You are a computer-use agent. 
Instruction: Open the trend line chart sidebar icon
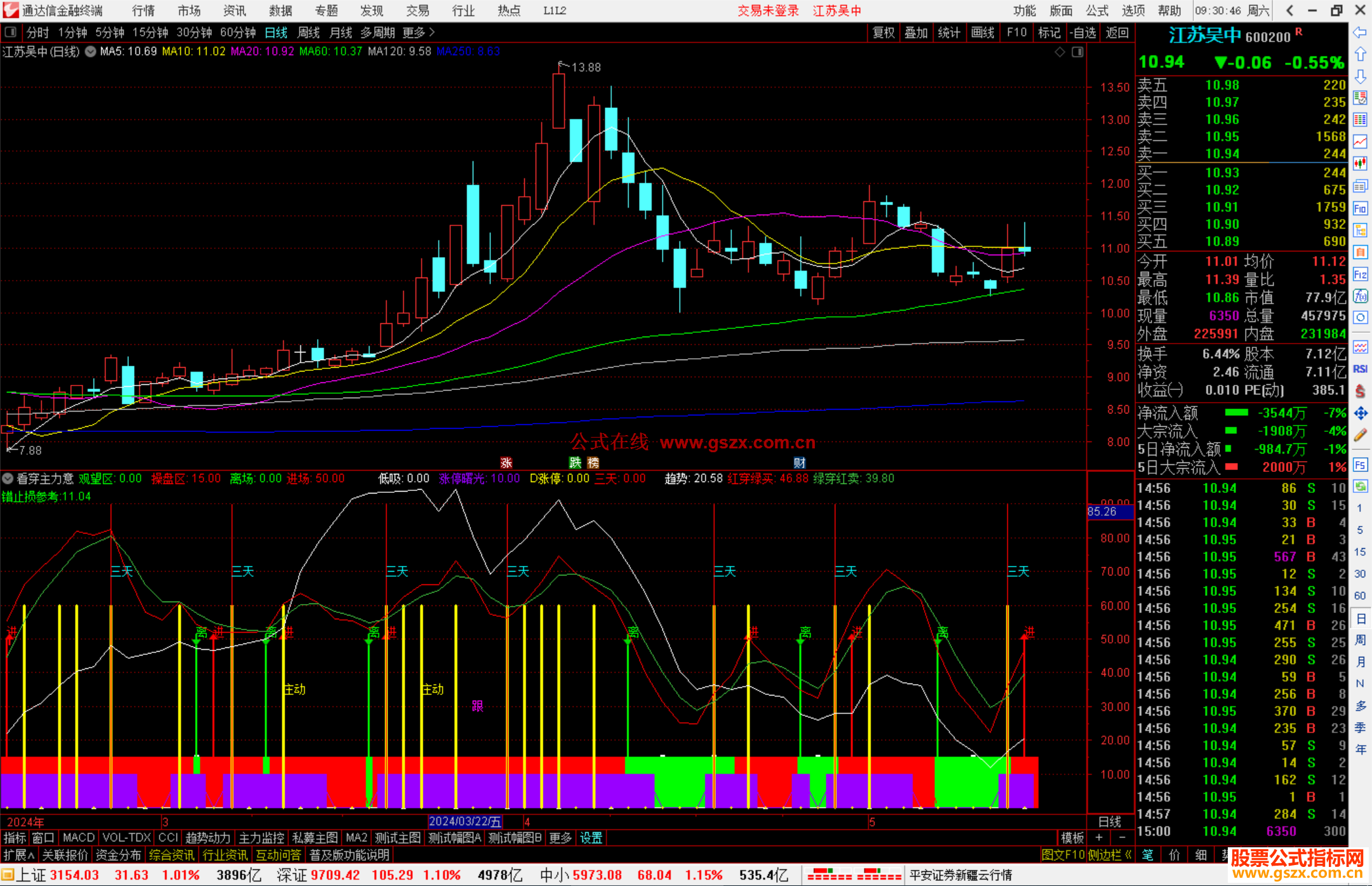[x=1360, y=142]
